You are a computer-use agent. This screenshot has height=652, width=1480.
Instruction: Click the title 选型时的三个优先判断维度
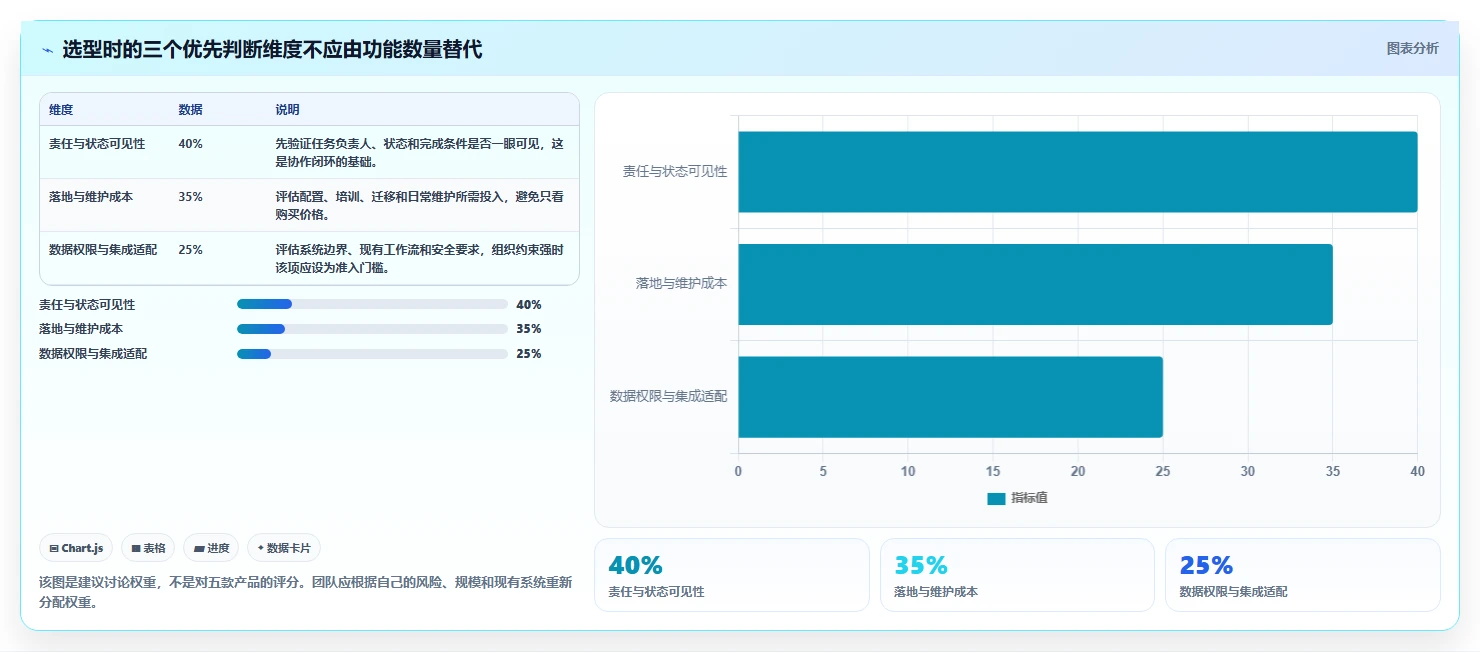272,49
